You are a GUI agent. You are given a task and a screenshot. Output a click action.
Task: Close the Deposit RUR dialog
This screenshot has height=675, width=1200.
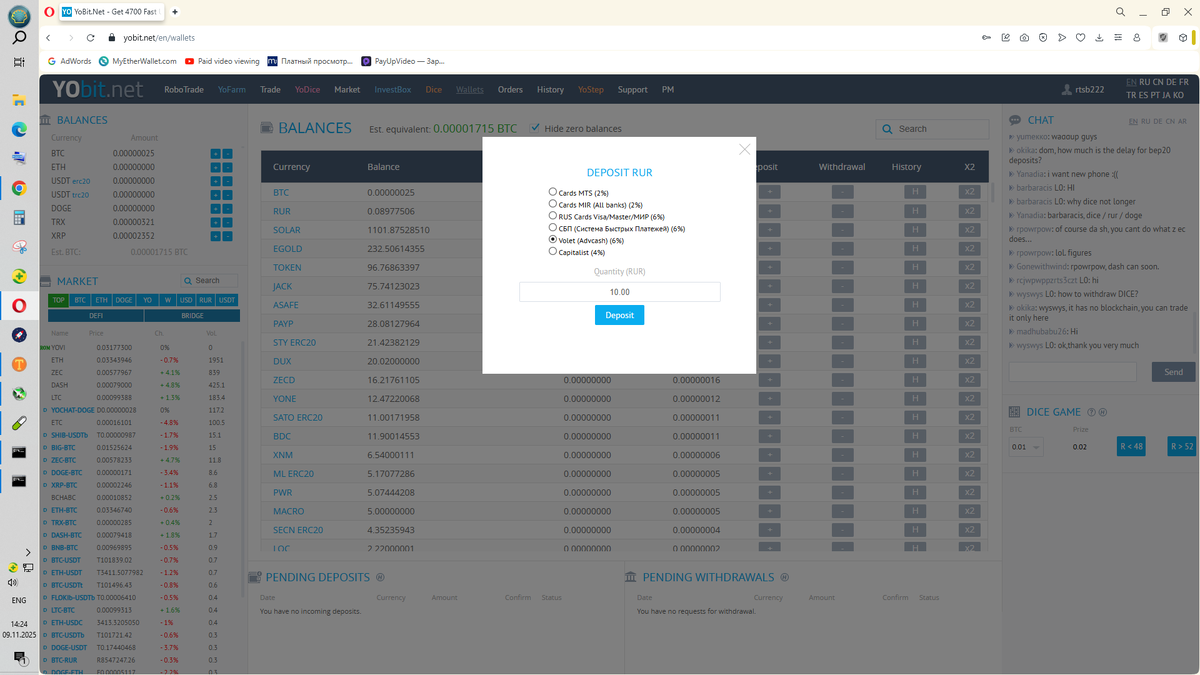744,149
